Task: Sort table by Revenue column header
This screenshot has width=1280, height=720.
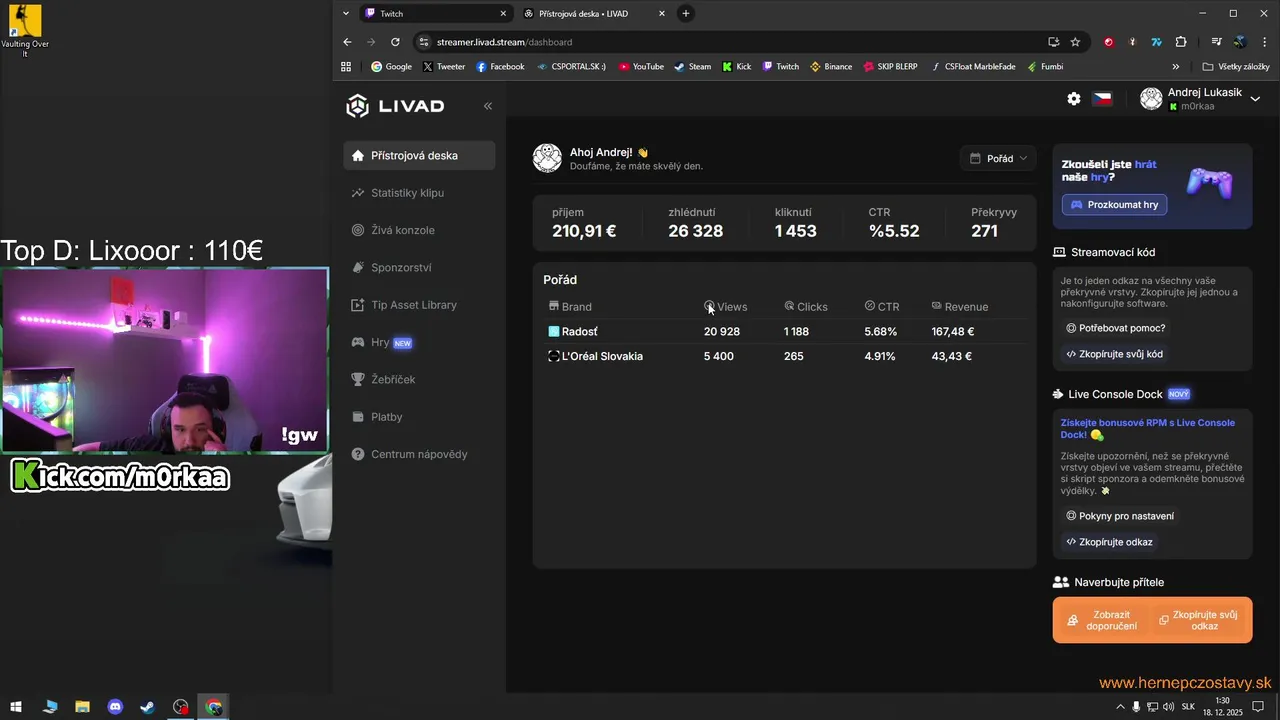Action: (960, 307)
